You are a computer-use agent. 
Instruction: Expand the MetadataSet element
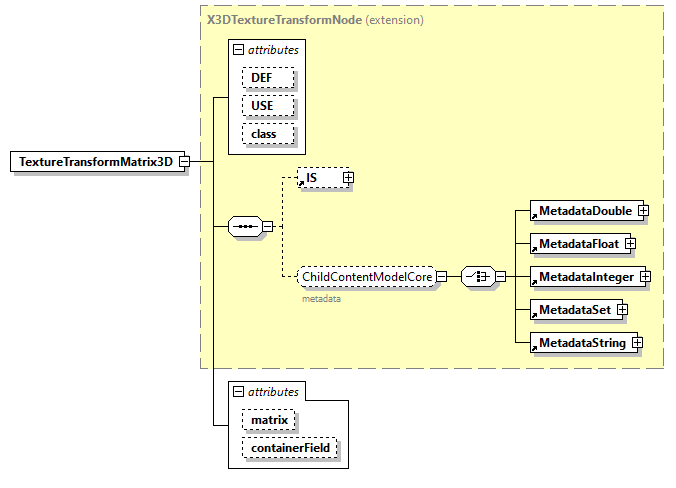[x=622, y=310]
